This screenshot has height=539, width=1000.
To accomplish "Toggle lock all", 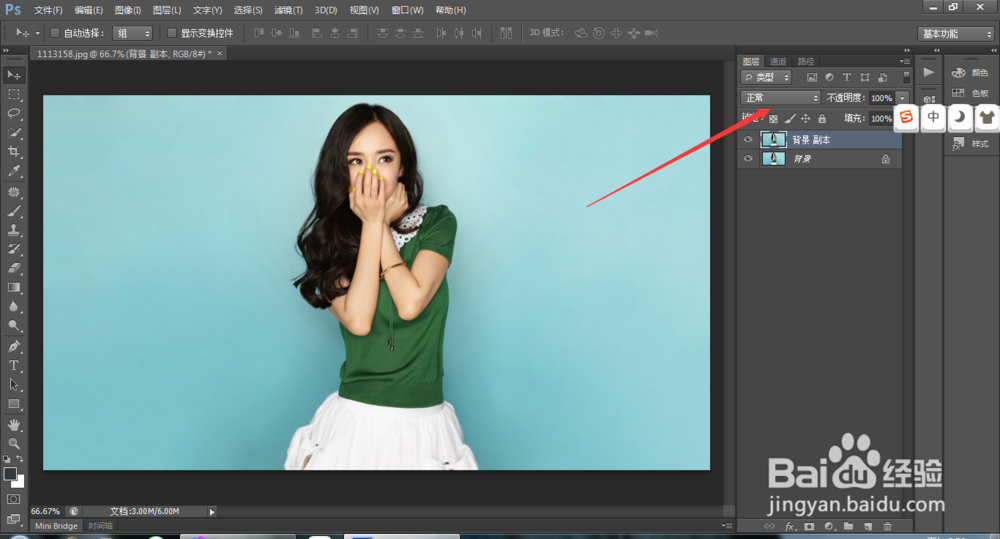I will coord(822,119).
